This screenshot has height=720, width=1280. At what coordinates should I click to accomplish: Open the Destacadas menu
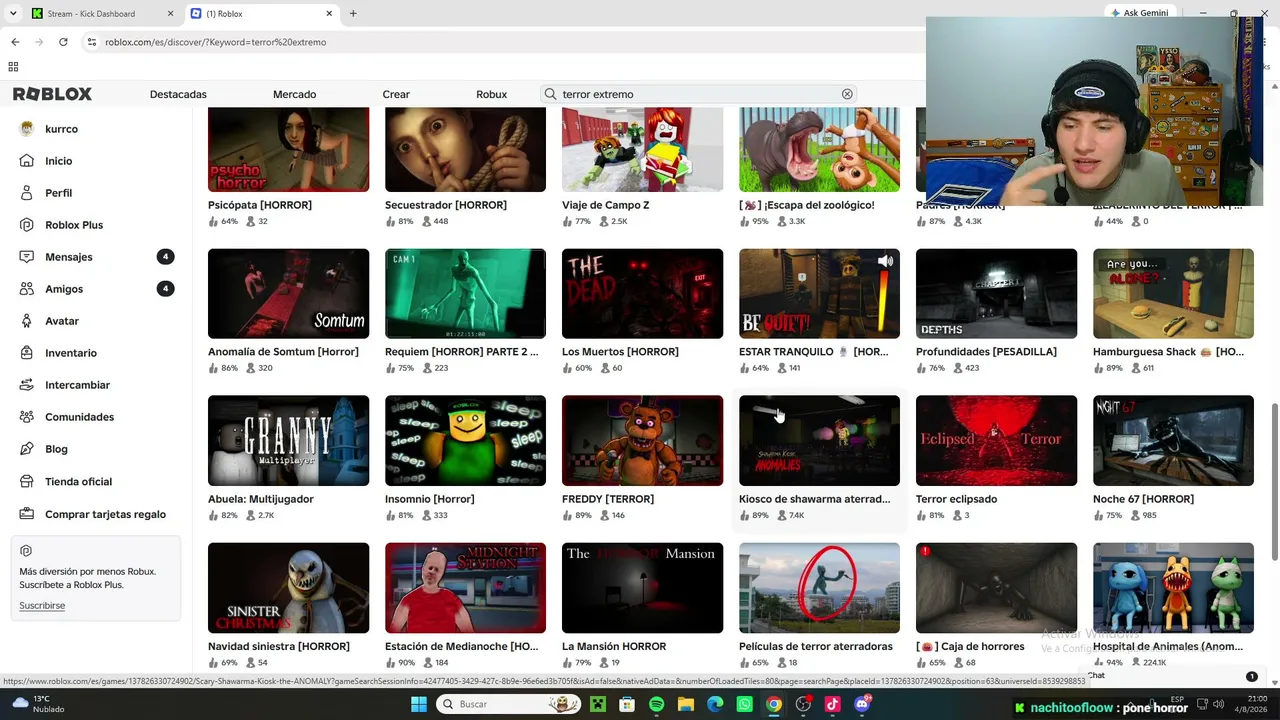tap(178, 94)
